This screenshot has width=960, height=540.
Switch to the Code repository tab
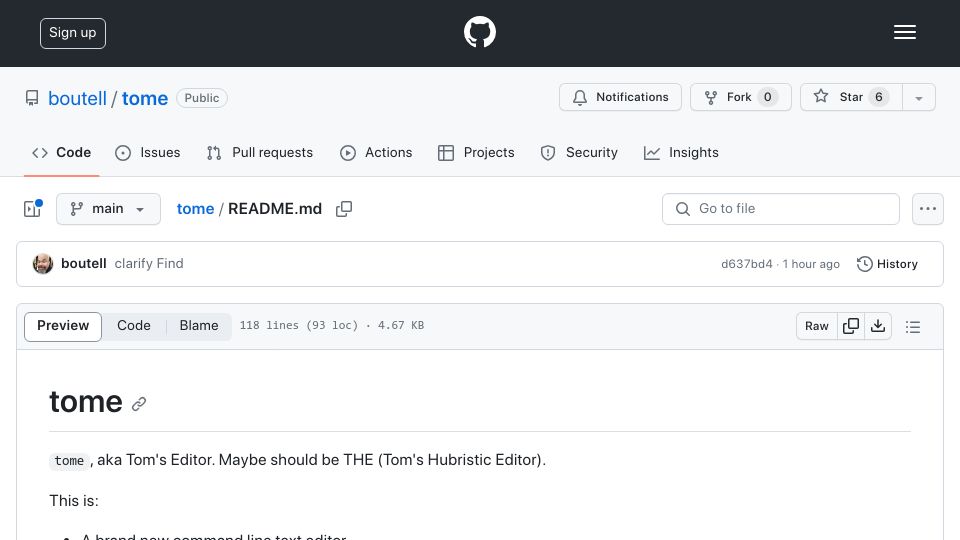click(x=61, y=152)
